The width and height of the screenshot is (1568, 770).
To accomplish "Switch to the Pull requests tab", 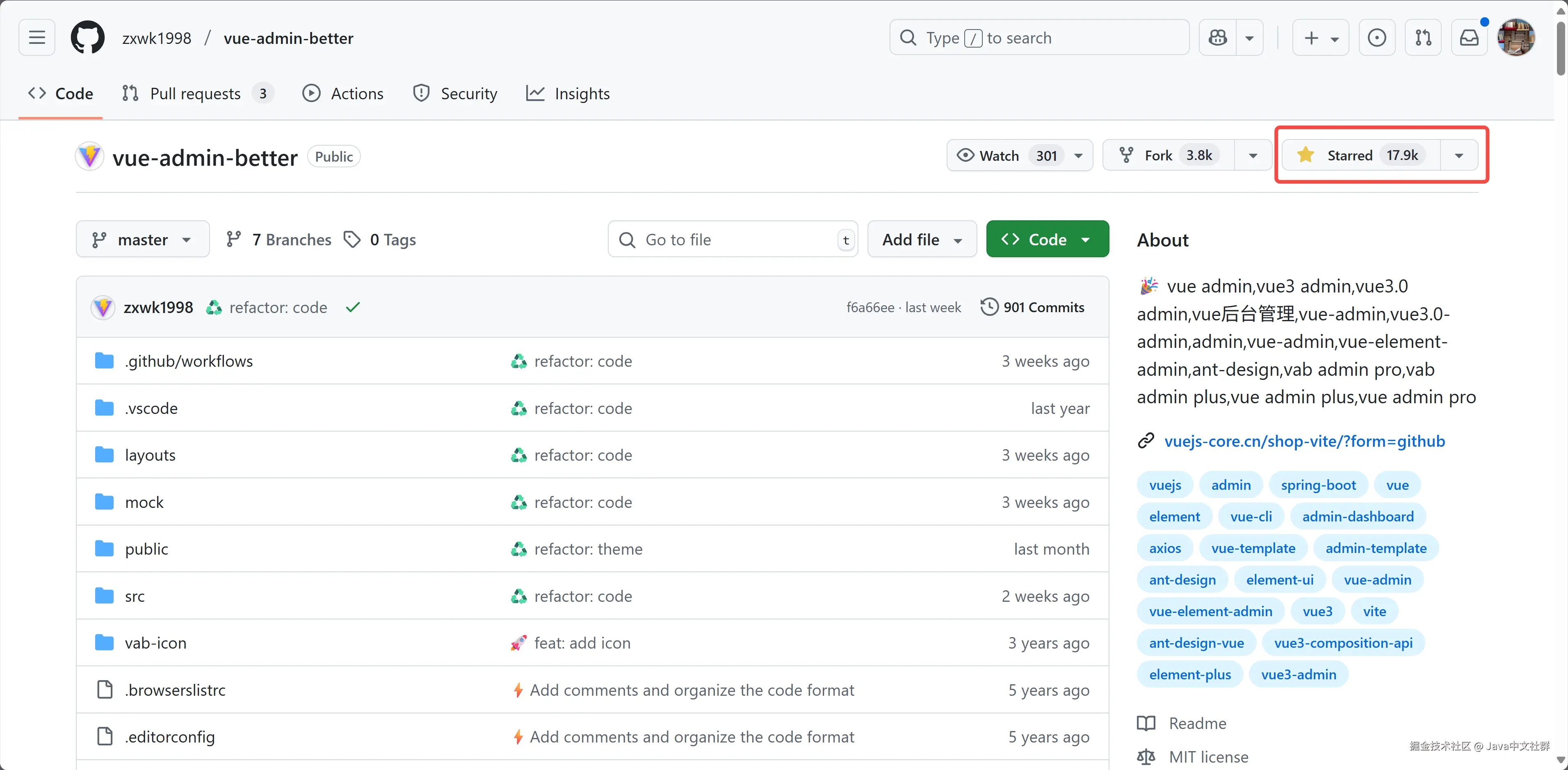I will click(x=196, y=93).
